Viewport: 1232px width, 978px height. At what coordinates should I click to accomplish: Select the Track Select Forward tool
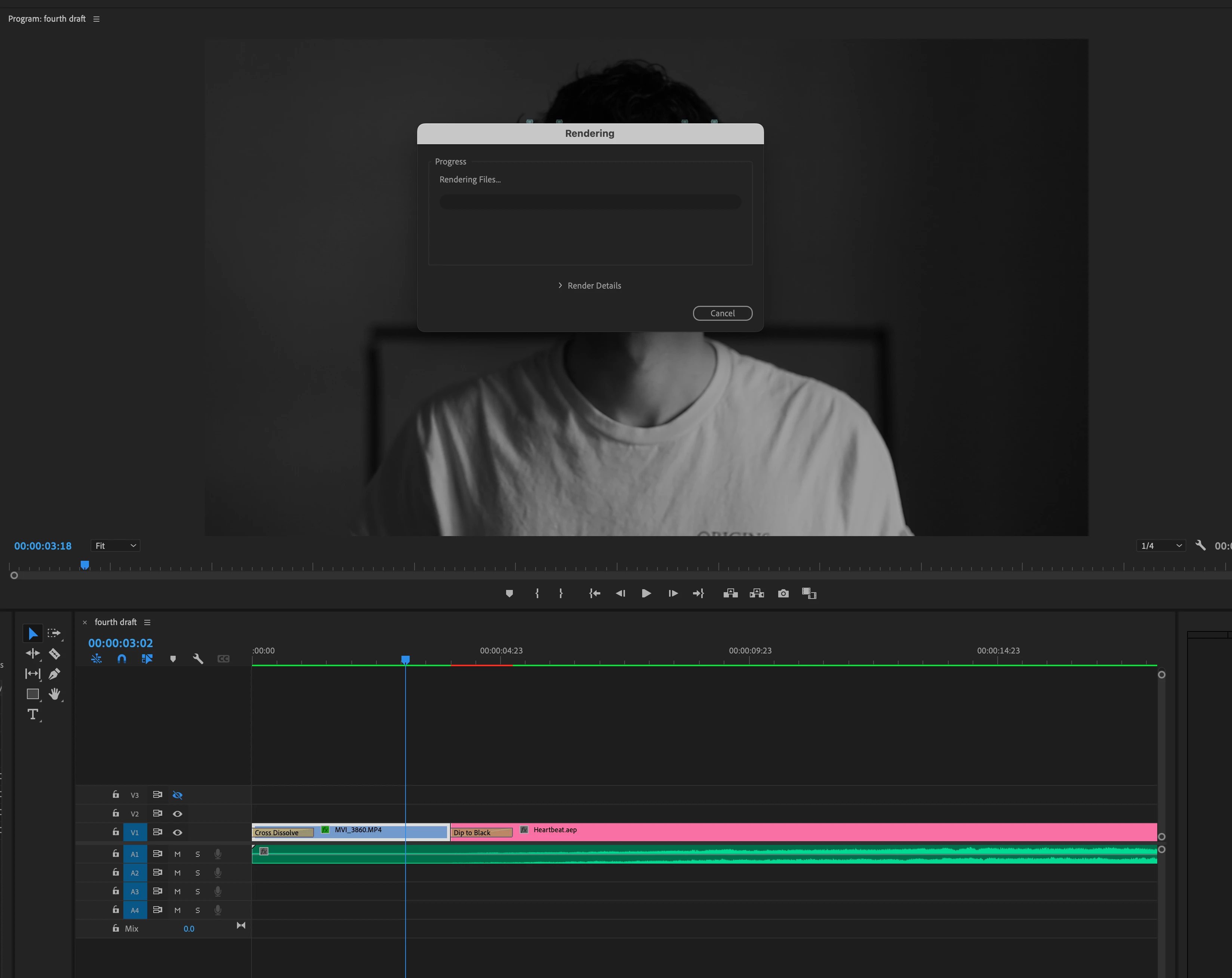(x=54, y=633)
